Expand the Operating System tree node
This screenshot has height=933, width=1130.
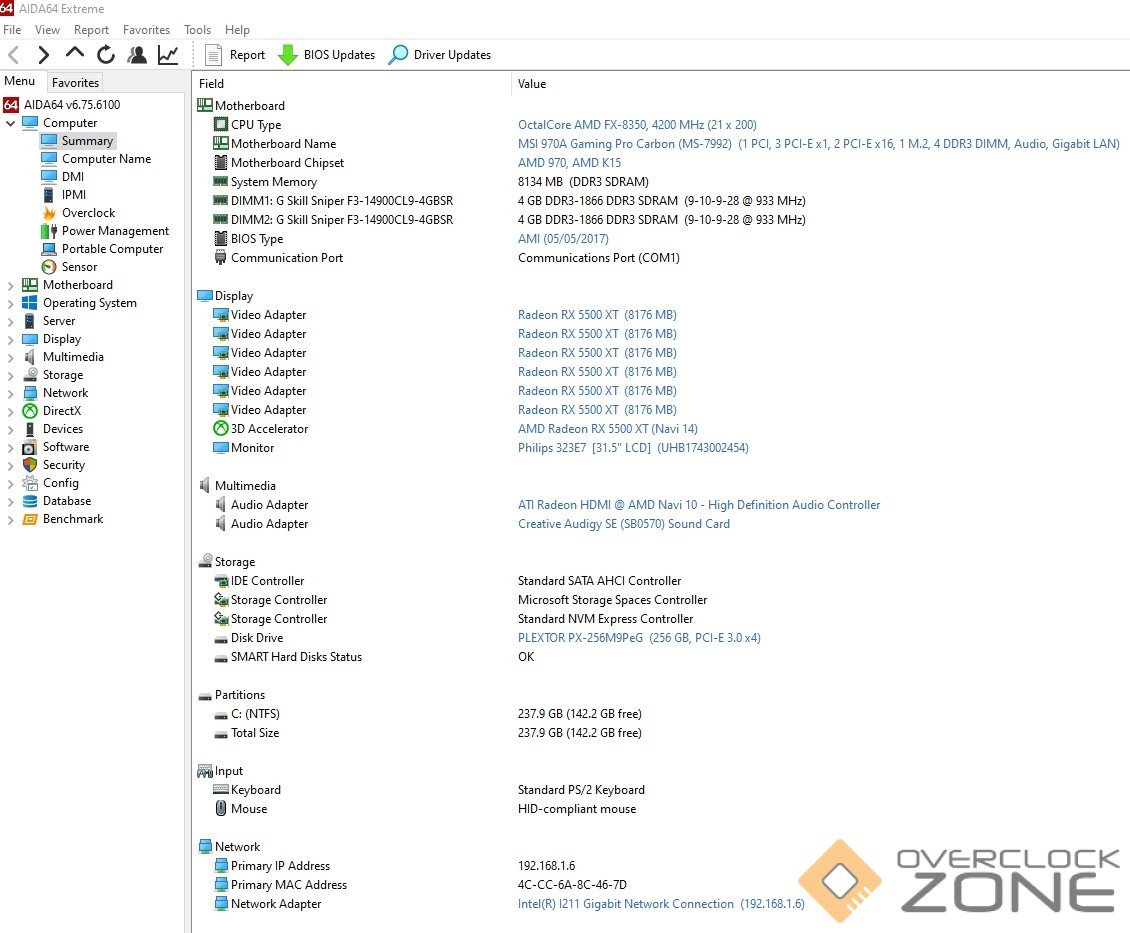[x=11, y=303]
